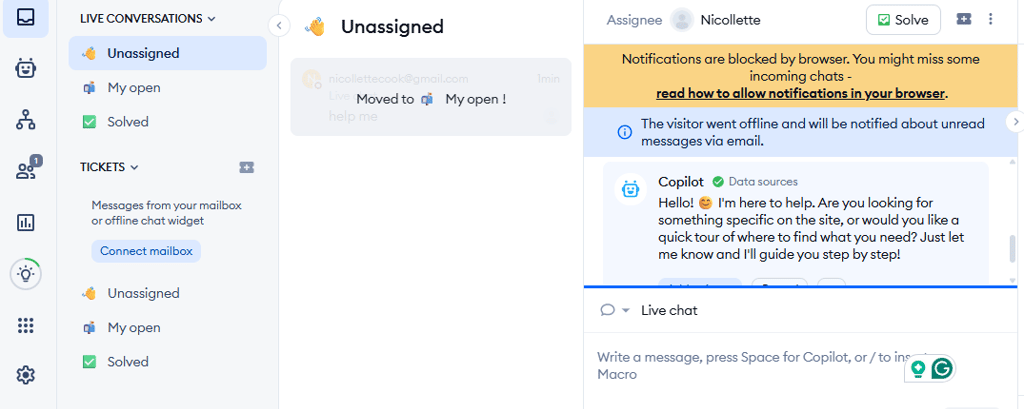
Task: Open the Live chat channel dropdown
Action: point(614,310)
